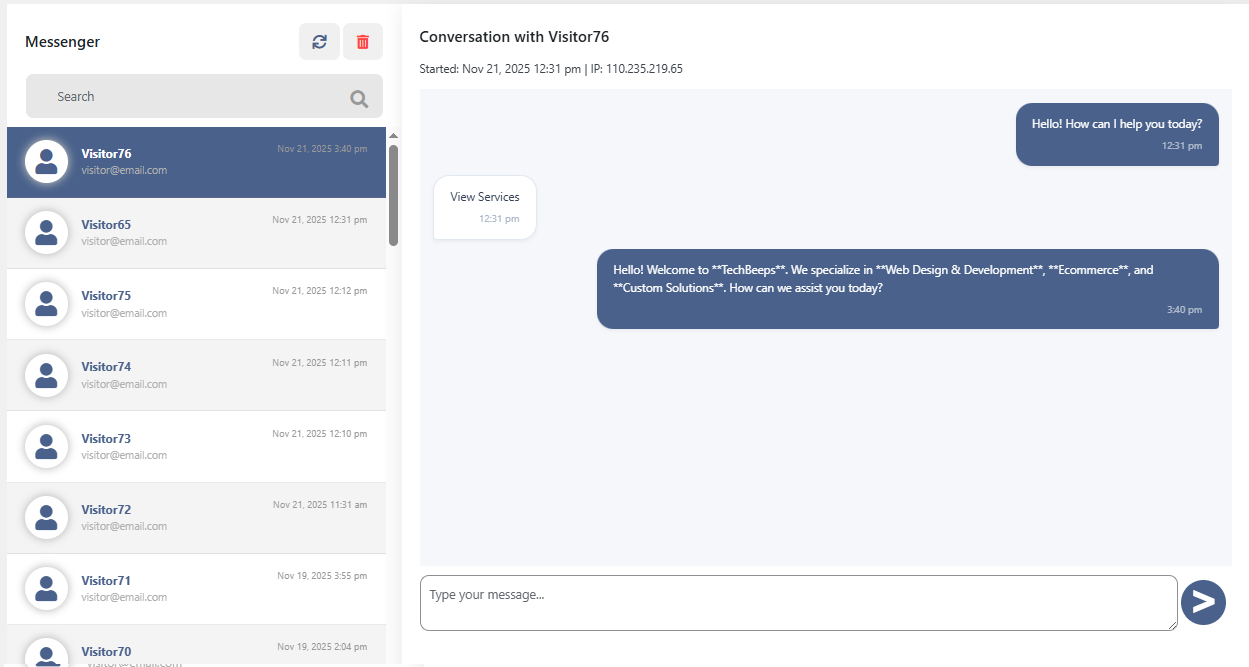Click Visitor76's avatar icon
Screen dimensions: 1249x667
coord(46,162)
